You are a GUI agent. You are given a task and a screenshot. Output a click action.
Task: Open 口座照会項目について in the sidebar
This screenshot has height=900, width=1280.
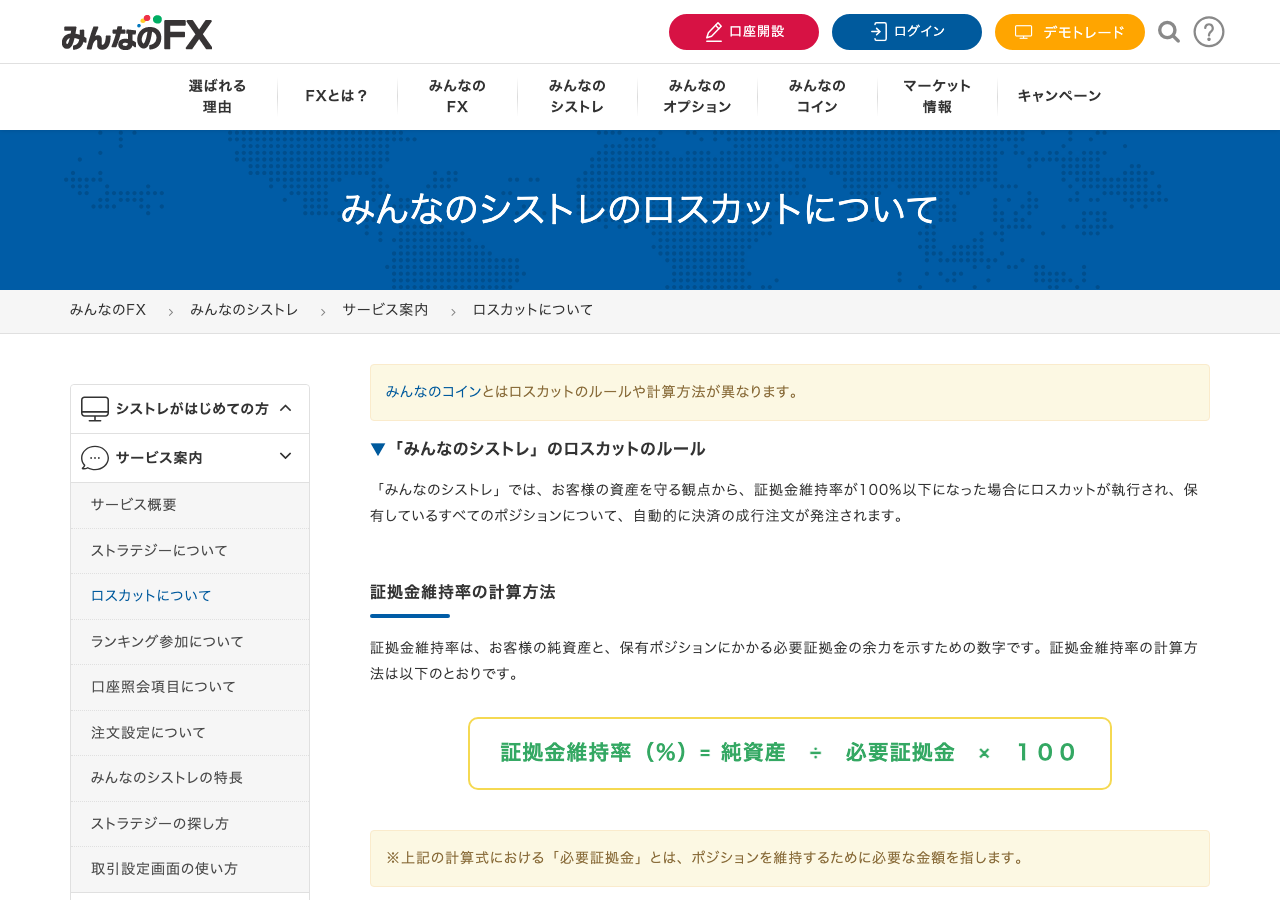pyautogui.click(x=190, y=687)
